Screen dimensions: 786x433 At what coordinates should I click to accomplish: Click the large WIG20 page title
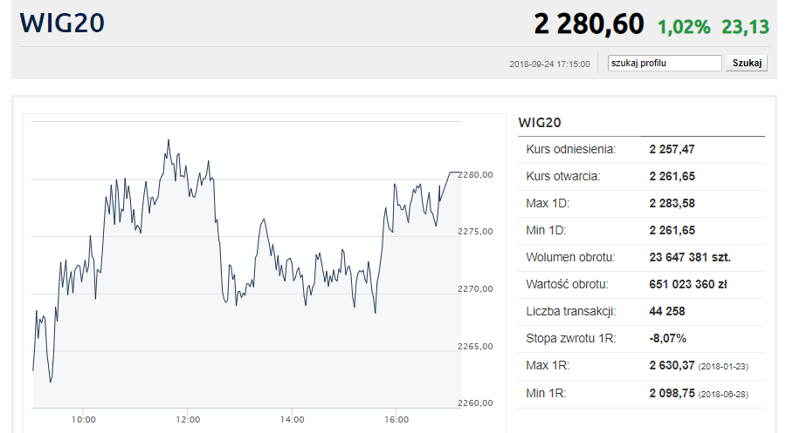62,23
